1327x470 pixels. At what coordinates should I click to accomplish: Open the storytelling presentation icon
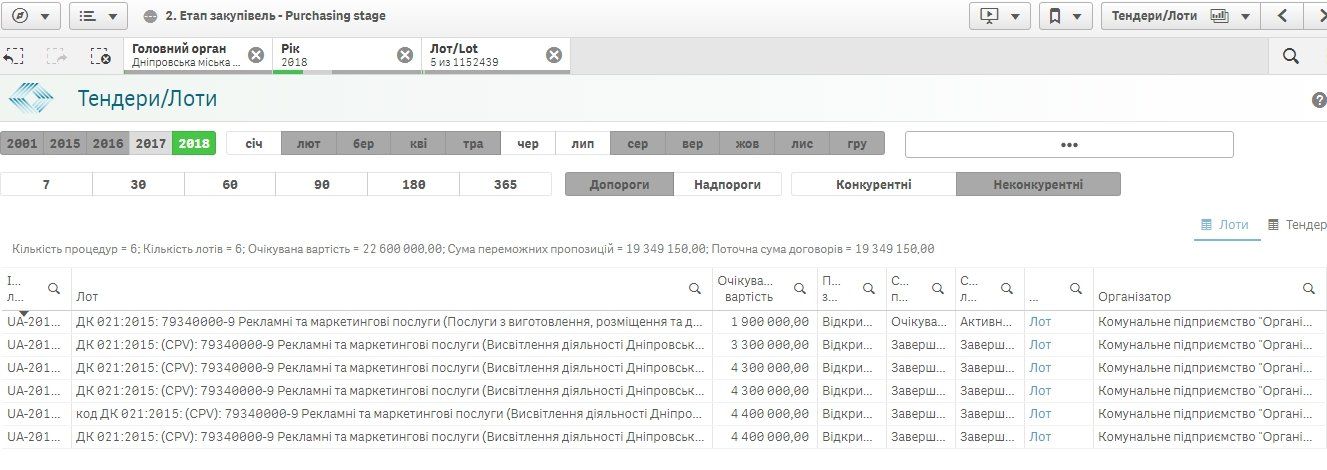pos(990,16)
